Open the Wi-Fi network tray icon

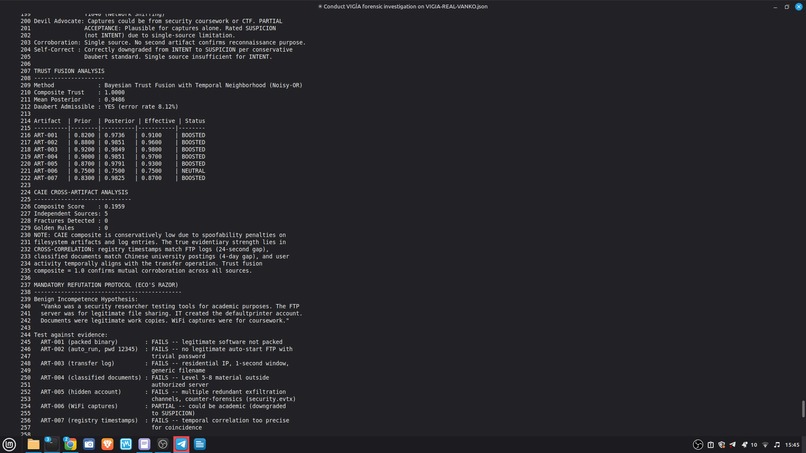(765, 445)
